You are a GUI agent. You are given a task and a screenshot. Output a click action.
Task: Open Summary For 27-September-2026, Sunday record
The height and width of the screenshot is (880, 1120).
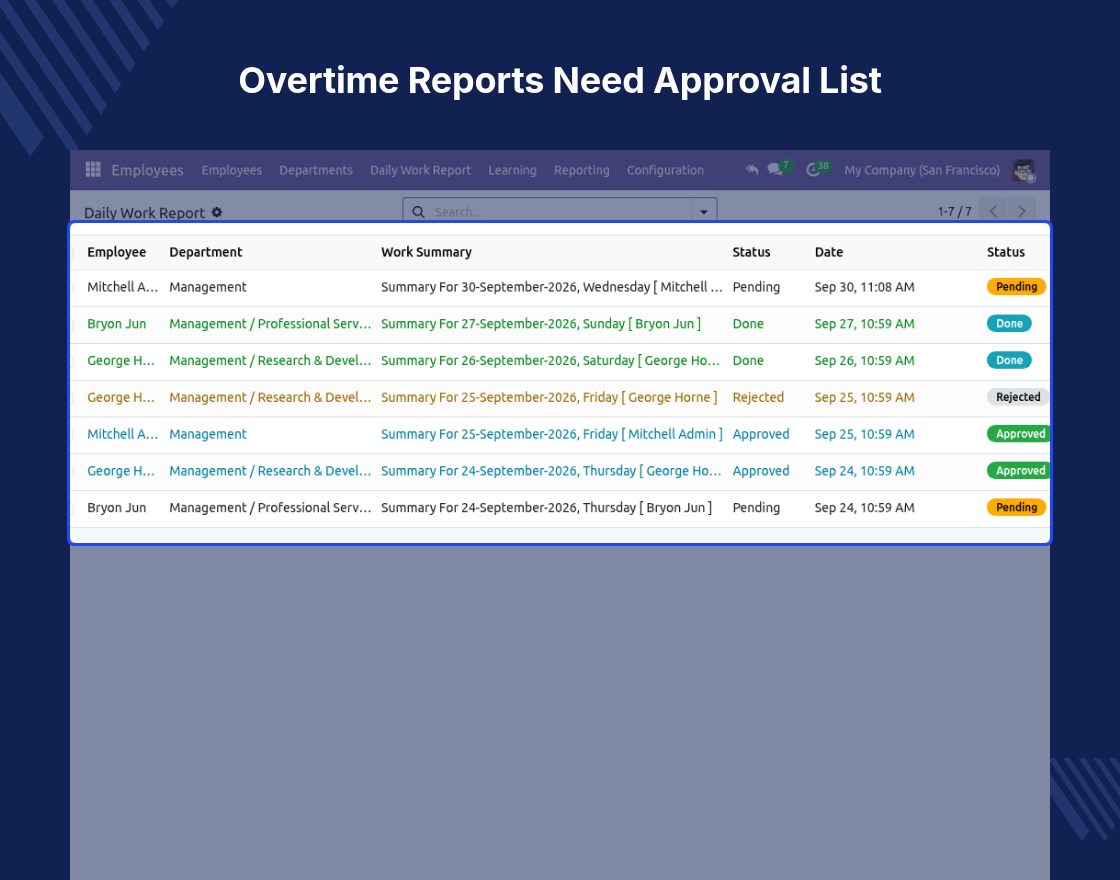pos(541,324)
